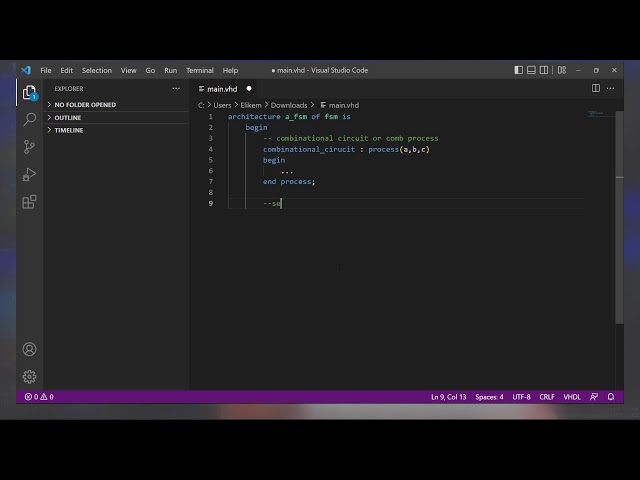This screenshot has width=640, height=480.
Task: Click the comment on line 3
Action: tap(351, 138)
